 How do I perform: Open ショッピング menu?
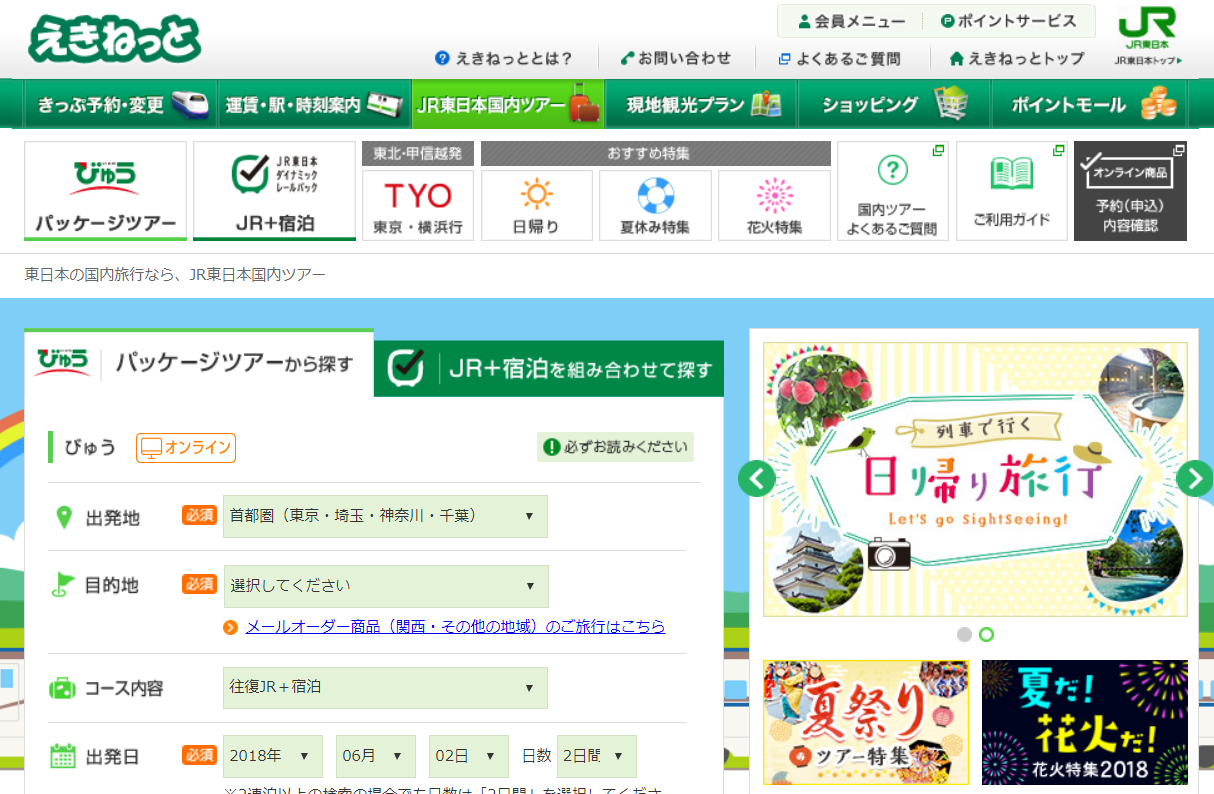[894, 104]
